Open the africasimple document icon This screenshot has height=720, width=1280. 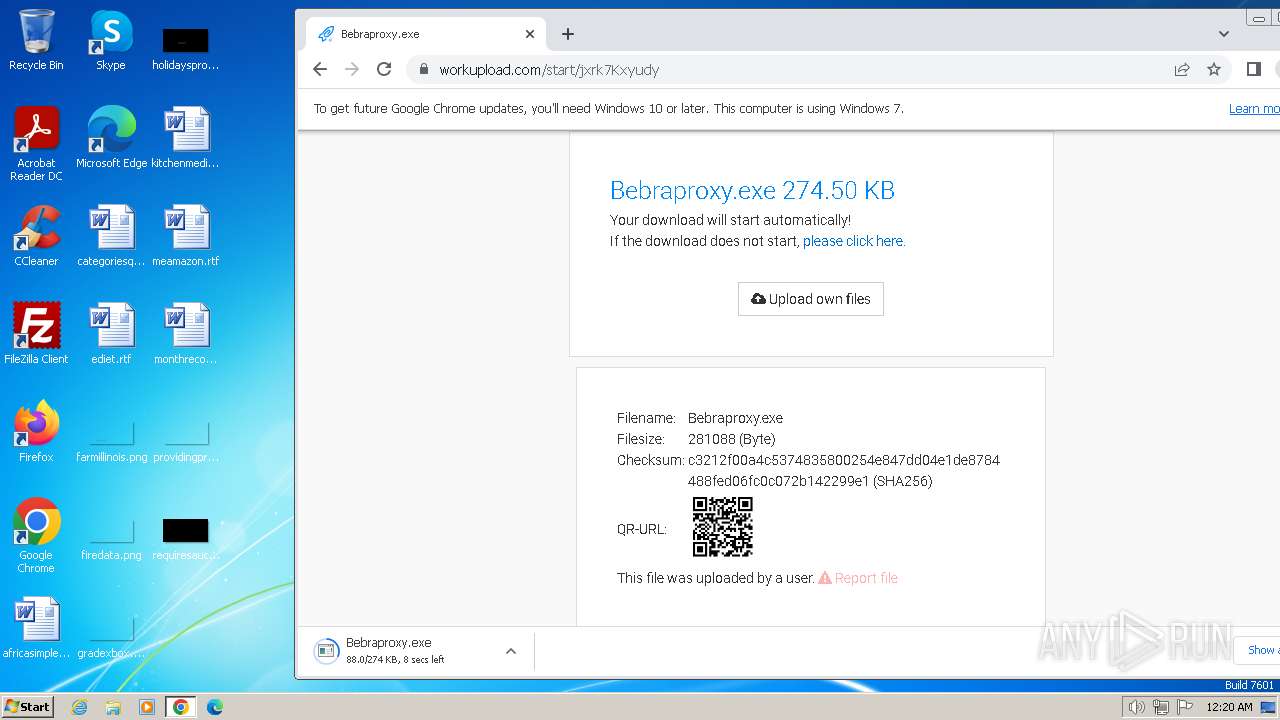click(36, 627)
